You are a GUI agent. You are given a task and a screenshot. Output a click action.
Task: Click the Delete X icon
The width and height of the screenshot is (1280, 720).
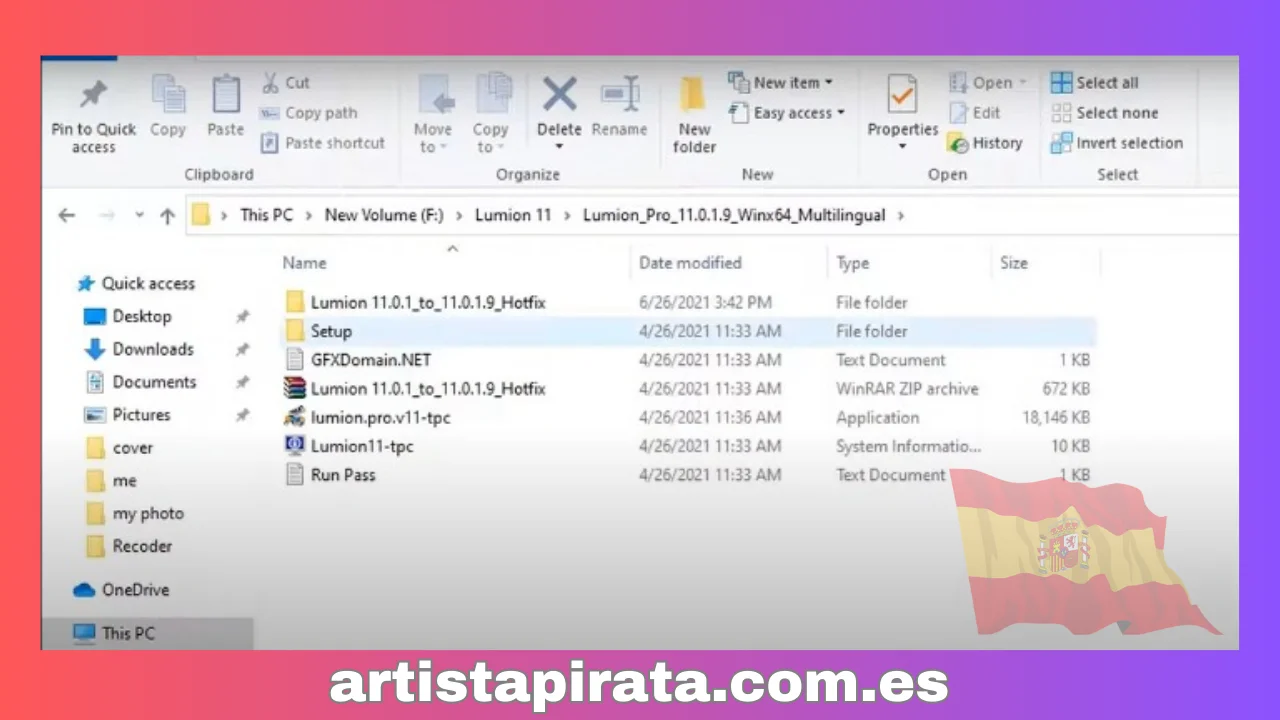click(559, 95)
